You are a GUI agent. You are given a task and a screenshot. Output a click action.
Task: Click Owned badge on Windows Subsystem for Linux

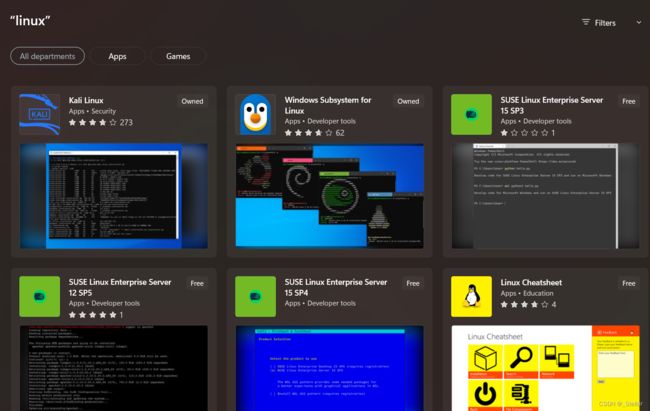[408, 101]
